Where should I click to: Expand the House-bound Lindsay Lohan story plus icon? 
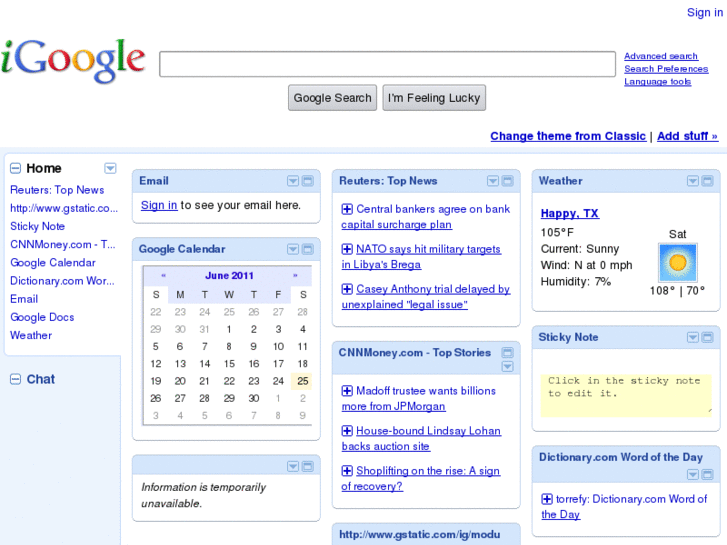click(347, 431)
